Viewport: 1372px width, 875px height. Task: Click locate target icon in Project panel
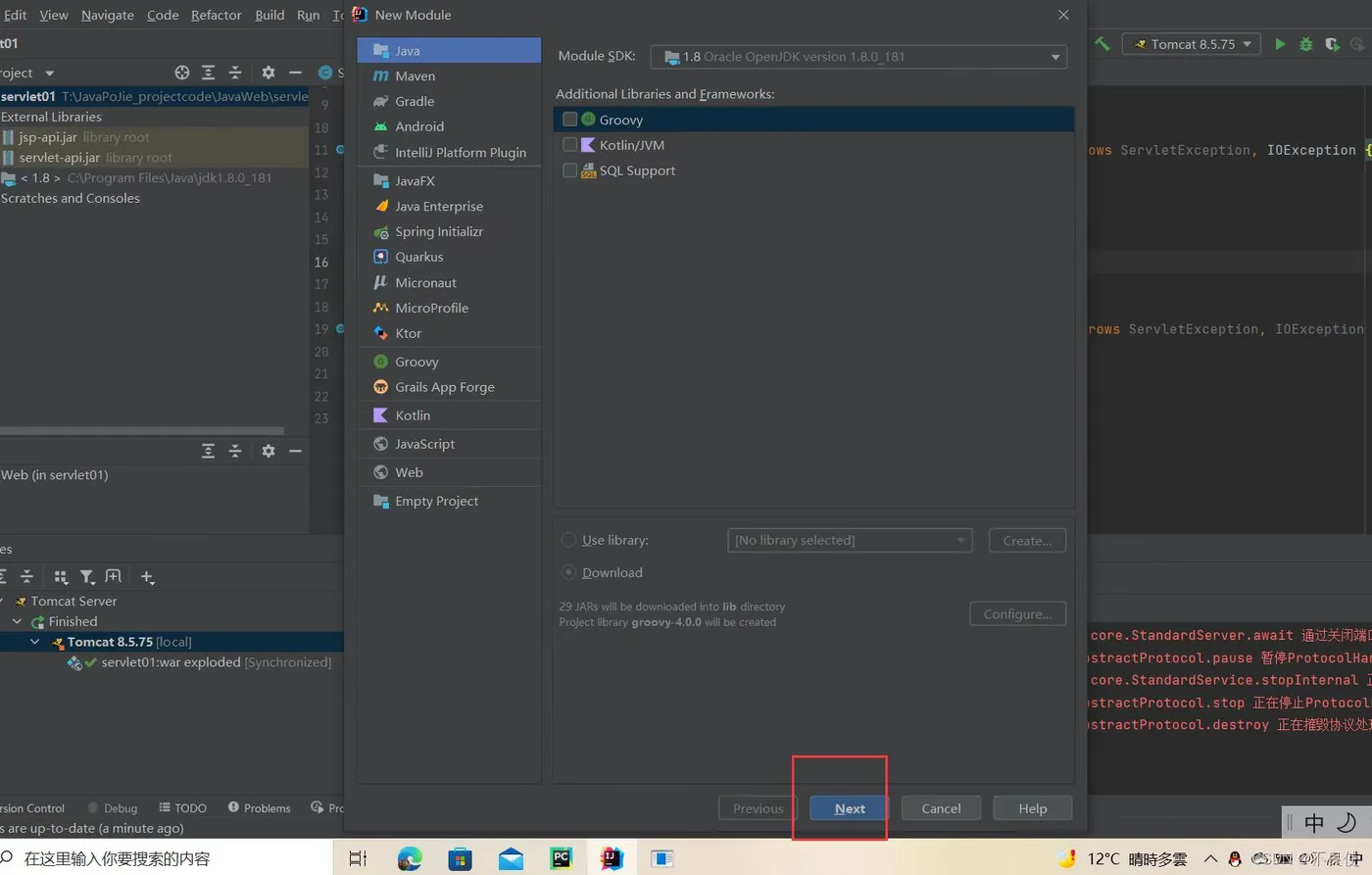(x=181, y=73)
